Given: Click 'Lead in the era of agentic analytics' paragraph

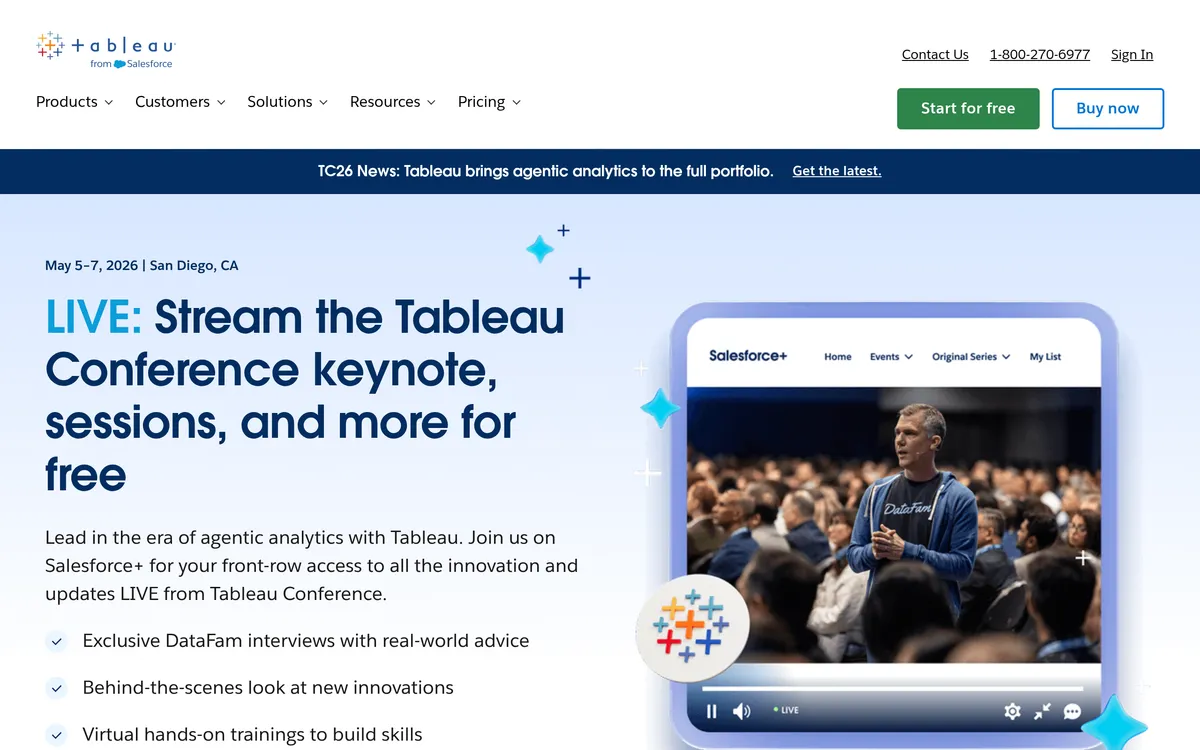Looking at the screenshot, I should pos(312,566).
